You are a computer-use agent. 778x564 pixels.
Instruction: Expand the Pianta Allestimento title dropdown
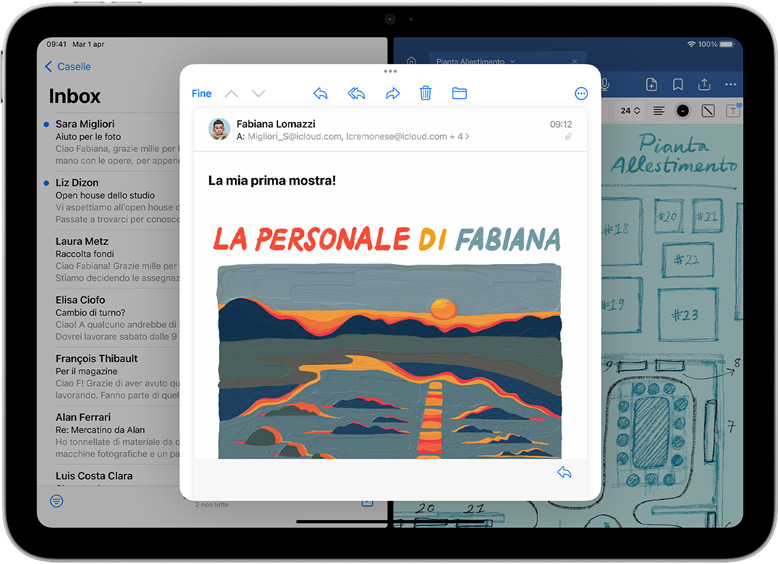(513, 62)
